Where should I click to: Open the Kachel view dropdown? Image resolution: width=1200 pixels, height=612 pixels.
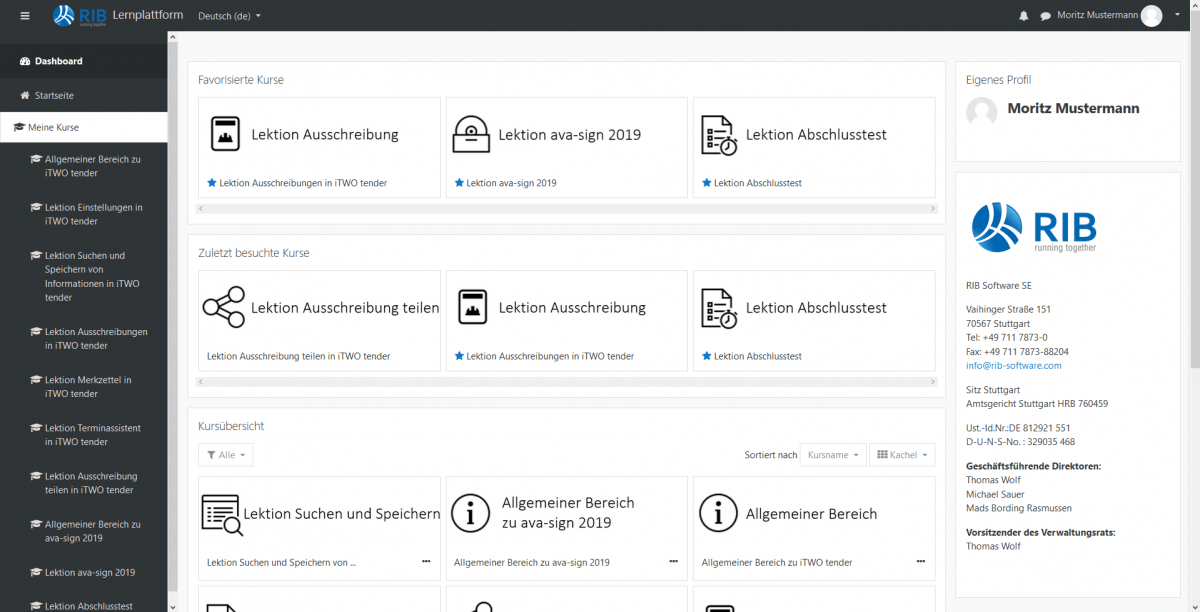[901, 455]
